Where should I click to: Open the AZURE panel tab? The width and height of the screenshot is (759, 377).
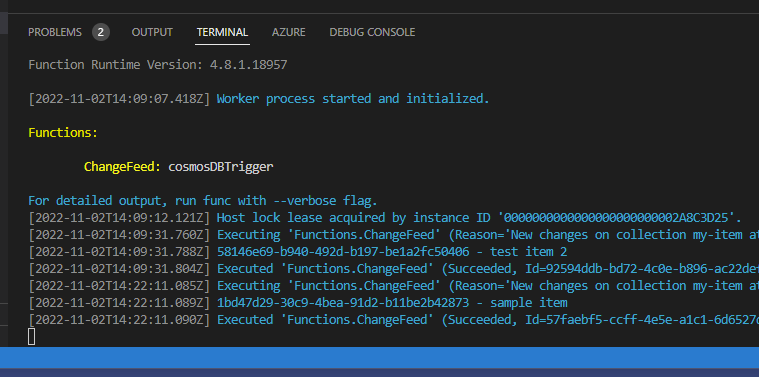[x=288, y=32]
